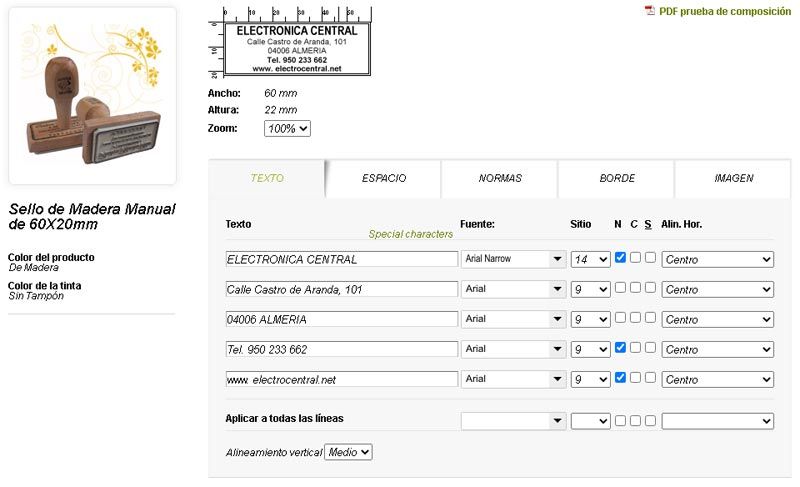Viewport: 800px width, 487px height.
Task: Check bold box in Aplicar a todas las líneas
Action: [620, 421]
